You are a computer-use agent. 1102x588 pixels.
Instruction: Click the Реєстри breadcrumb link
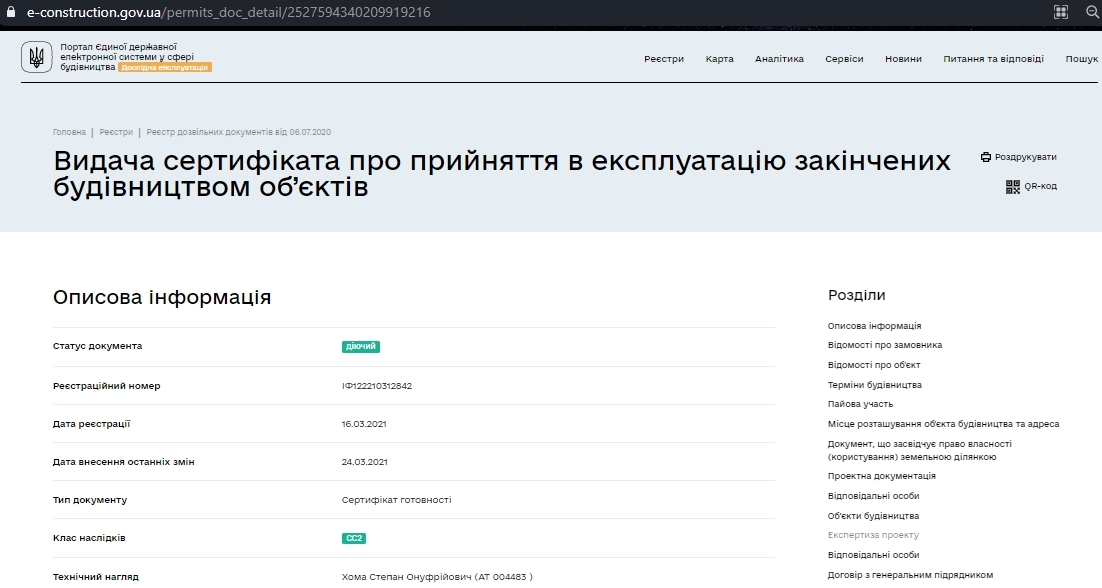click(x=116, y=132)
